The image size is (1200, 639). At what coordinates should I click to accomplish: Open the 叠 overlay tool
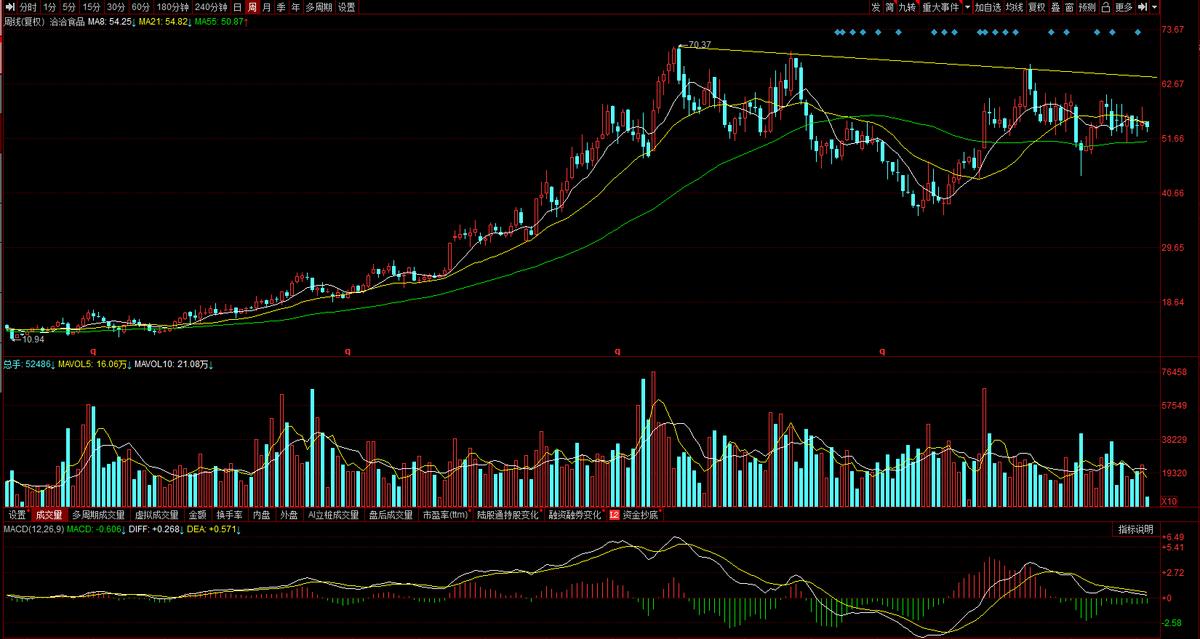[1055, 7]
